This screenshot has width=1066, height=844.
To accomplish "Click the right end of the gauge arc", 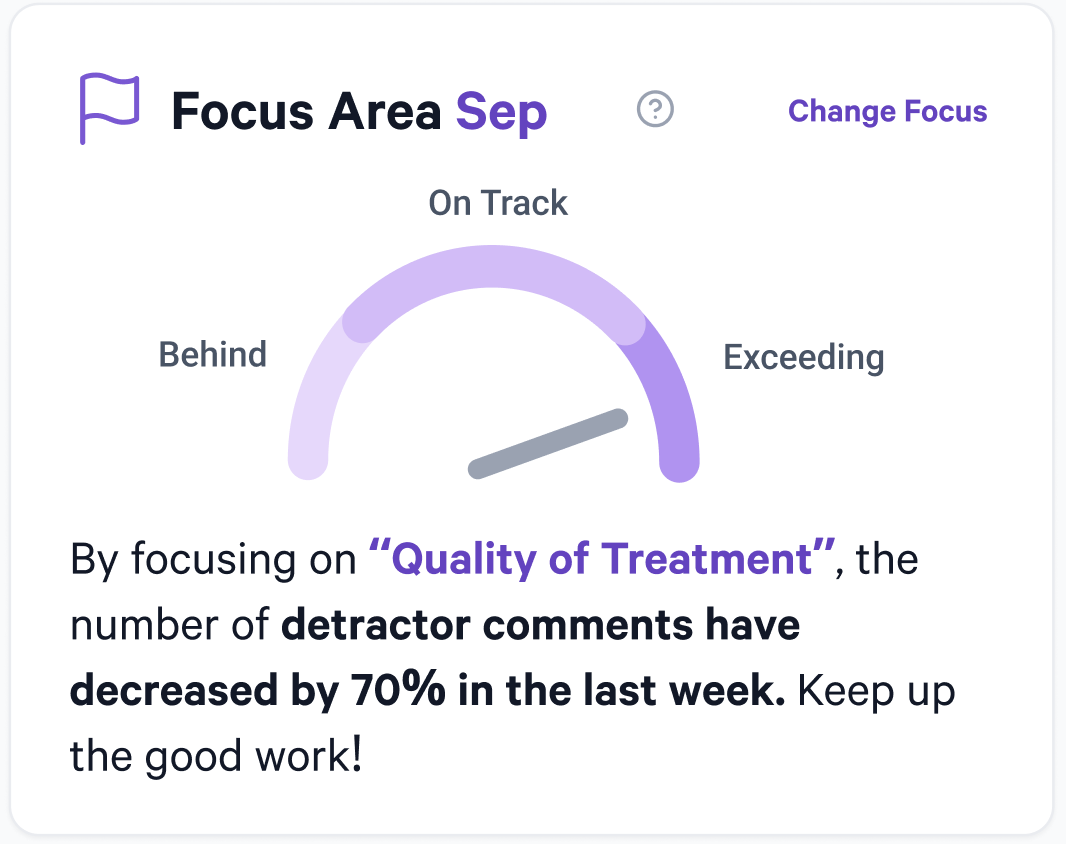I will point(680,462).
